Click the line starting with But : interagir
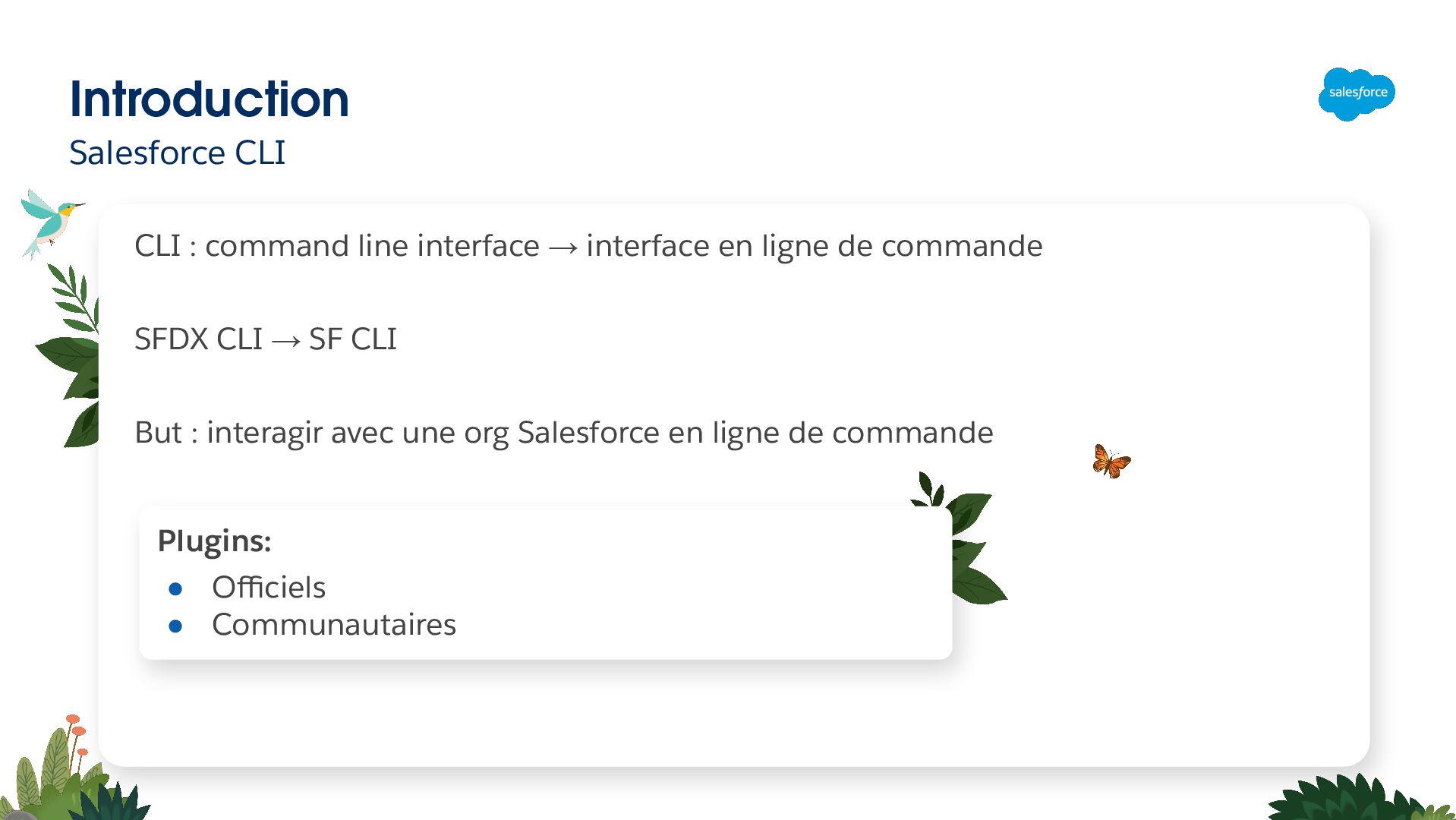1456x820 pixels. click(563, 433)
